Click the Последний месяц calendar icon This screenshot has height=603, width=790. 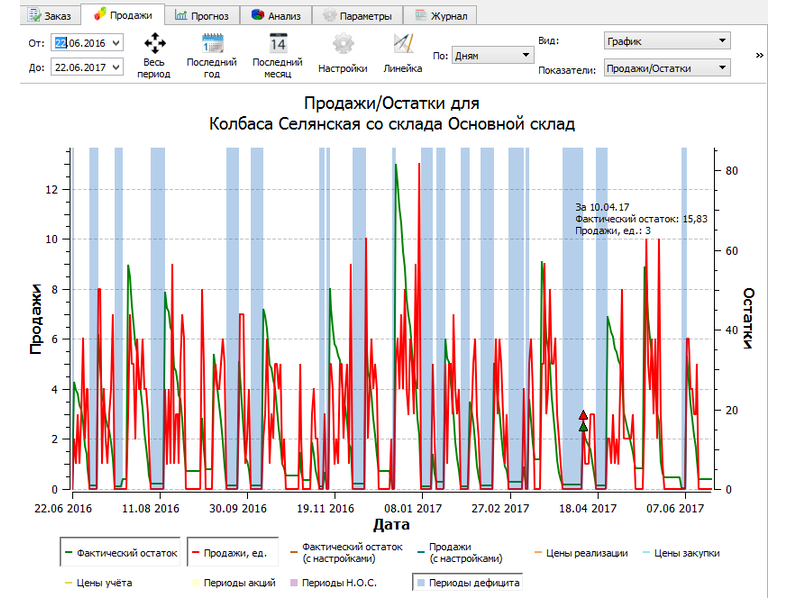[x=278, y=43]
